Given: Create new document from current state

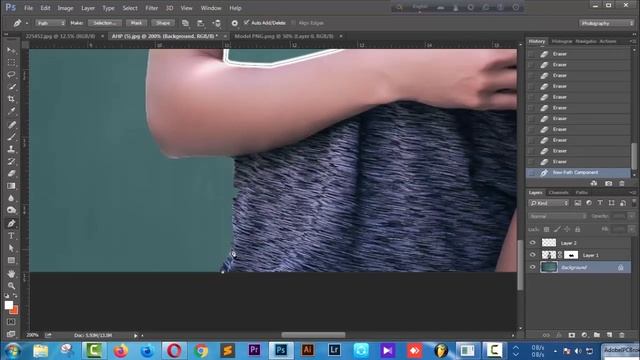Looking at the screenshot, I should (594, 183).
